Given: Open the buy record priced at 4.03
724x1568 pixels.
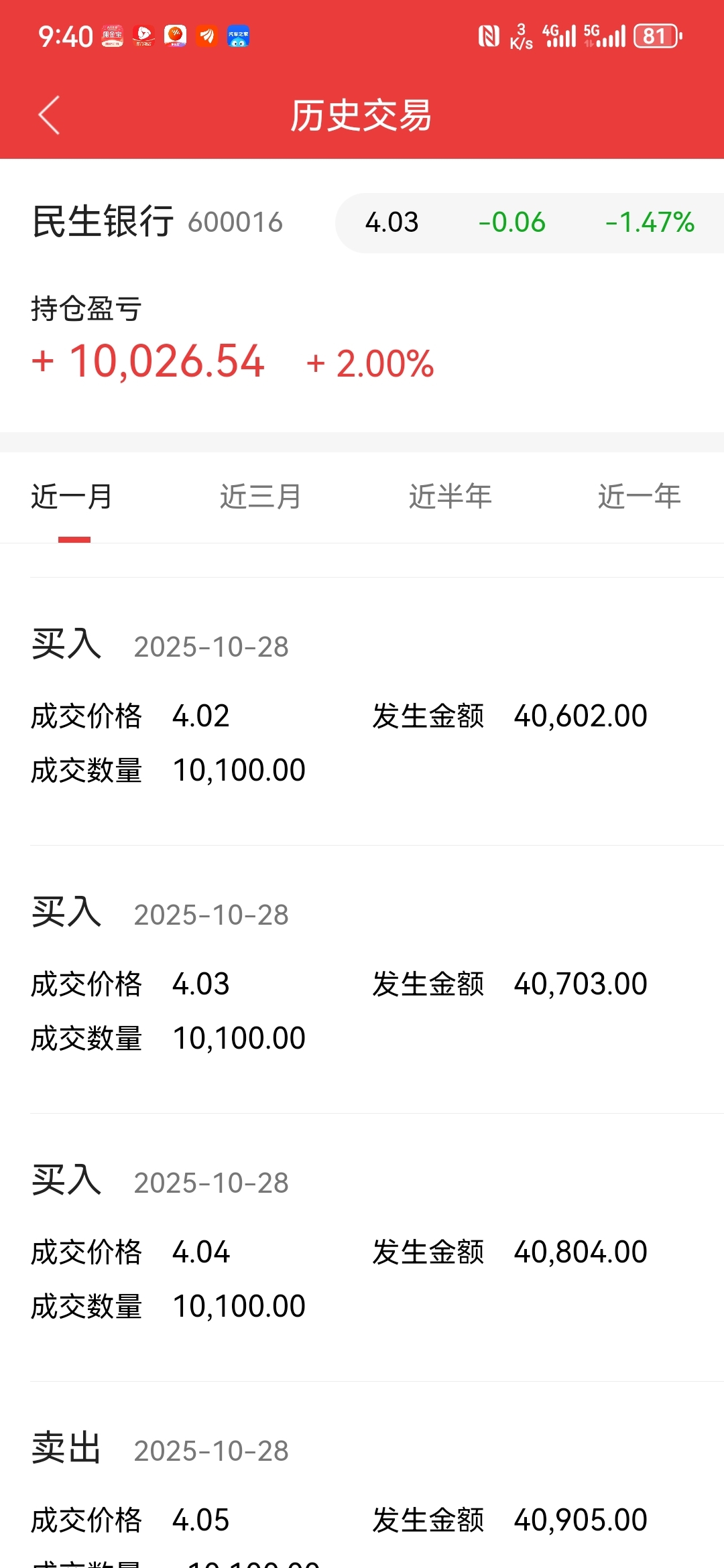Looking at the screenshot, I should click(x=362, y=980).
